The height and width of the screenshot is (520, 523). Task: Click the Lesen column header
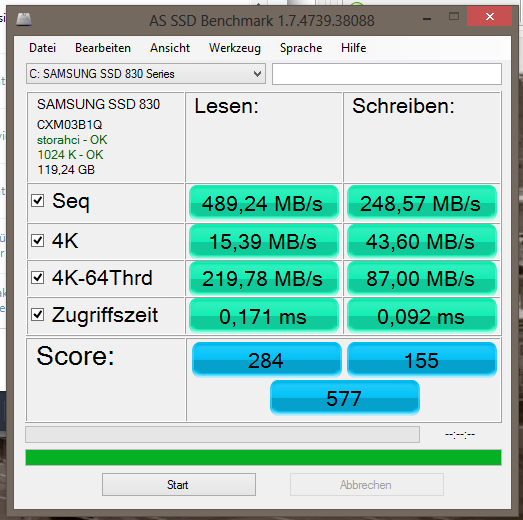click(226, 106)
